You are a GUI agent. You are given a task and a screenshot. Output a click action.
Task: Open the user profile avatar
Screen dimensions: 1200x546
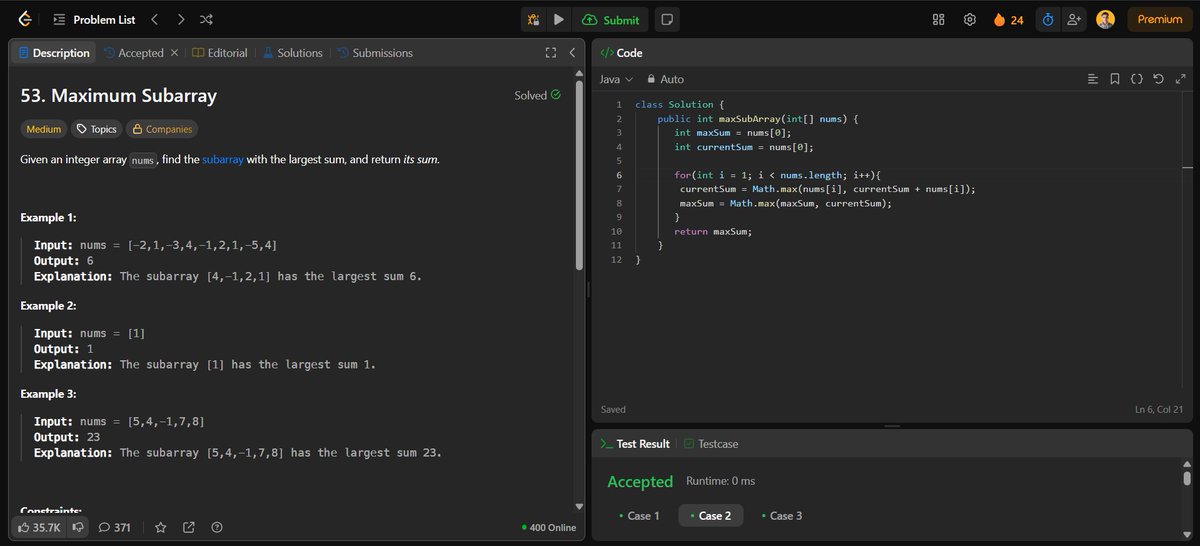tap(1105, 19)
